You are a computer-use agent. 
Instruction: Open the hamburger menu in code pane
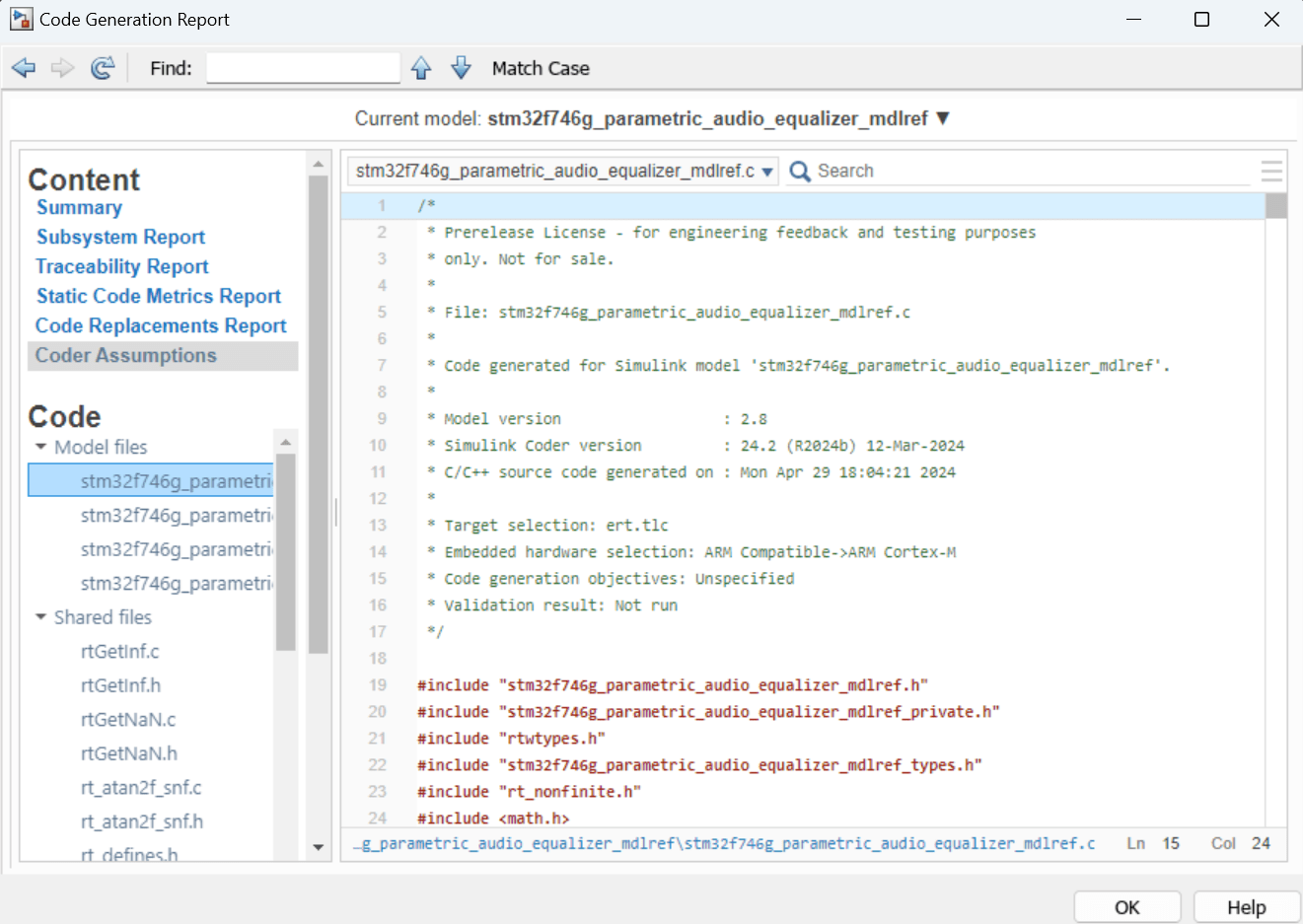(x=1271, y=172)
